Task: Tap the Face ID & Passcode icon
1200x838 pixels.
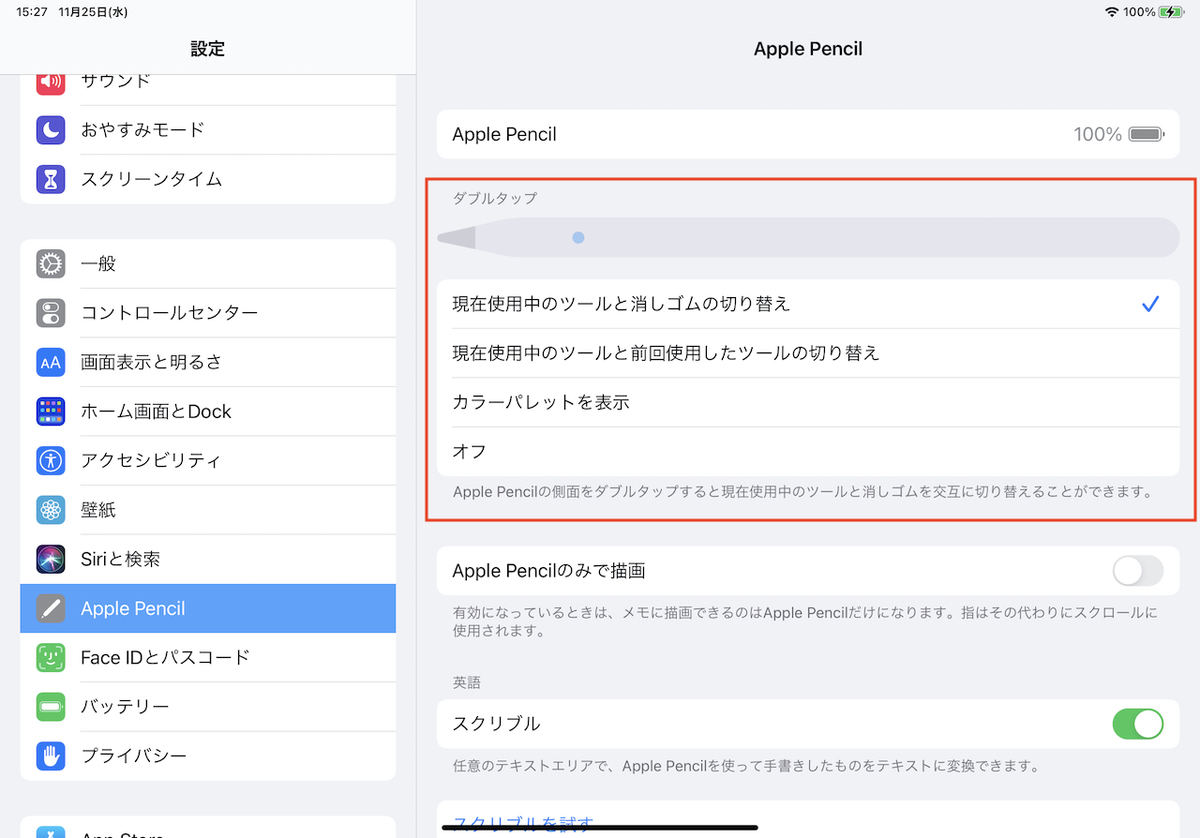Action: tap(51, 657)
